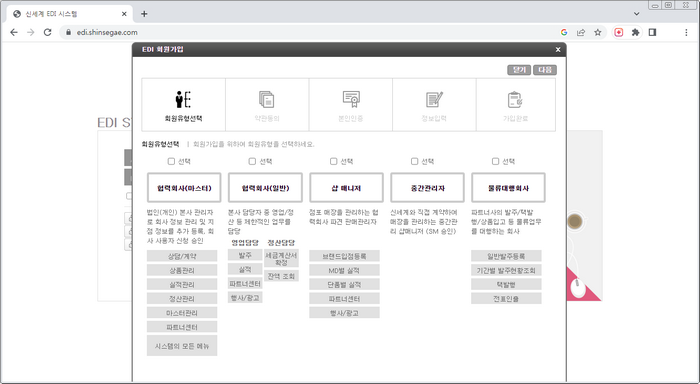Bookmark this page with the star icon

598,32
